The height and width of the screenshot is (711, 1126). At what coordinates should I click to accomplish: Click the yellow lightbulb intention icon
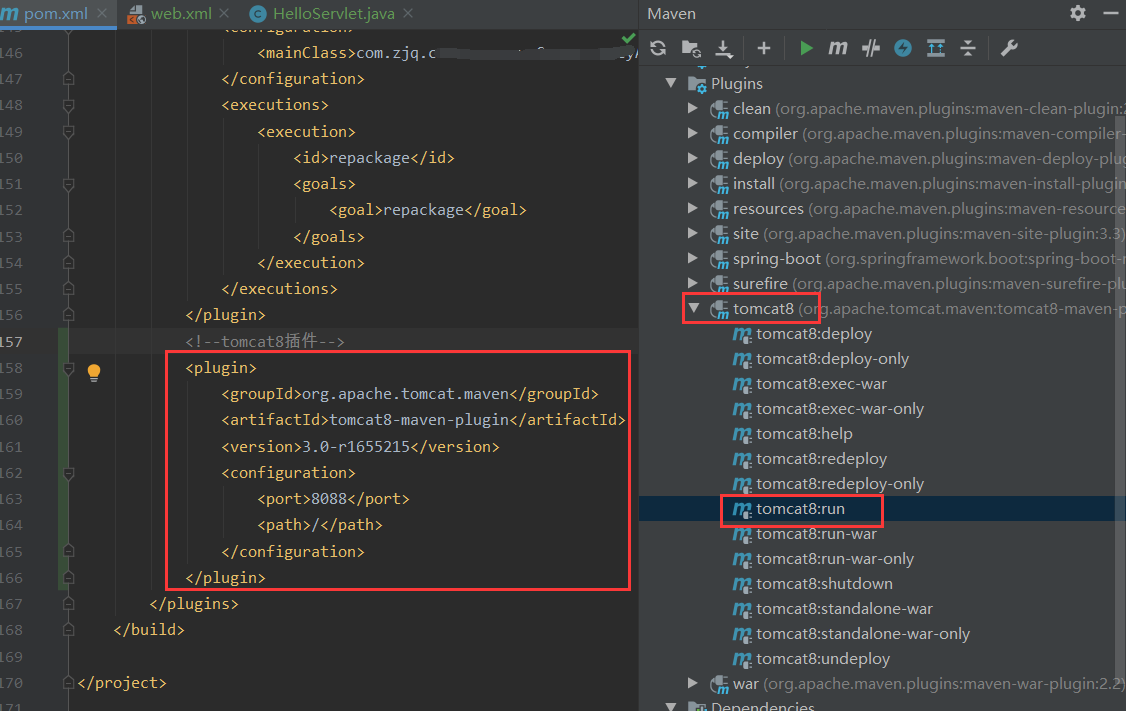pos(94,373)
